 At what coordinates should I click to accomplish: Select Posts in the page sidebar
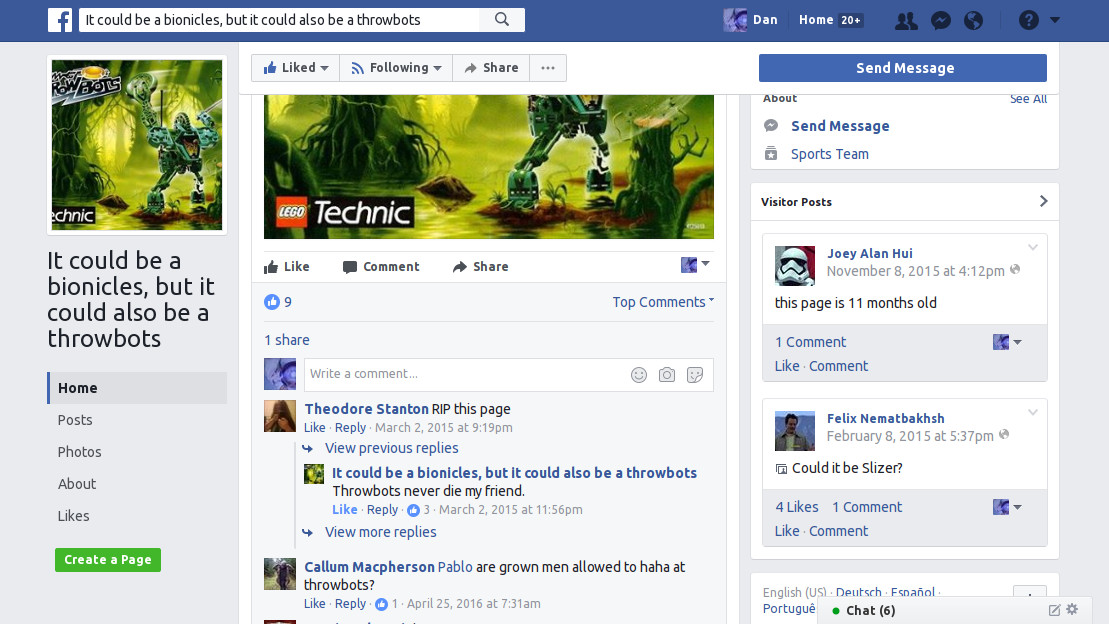[75, 420]
